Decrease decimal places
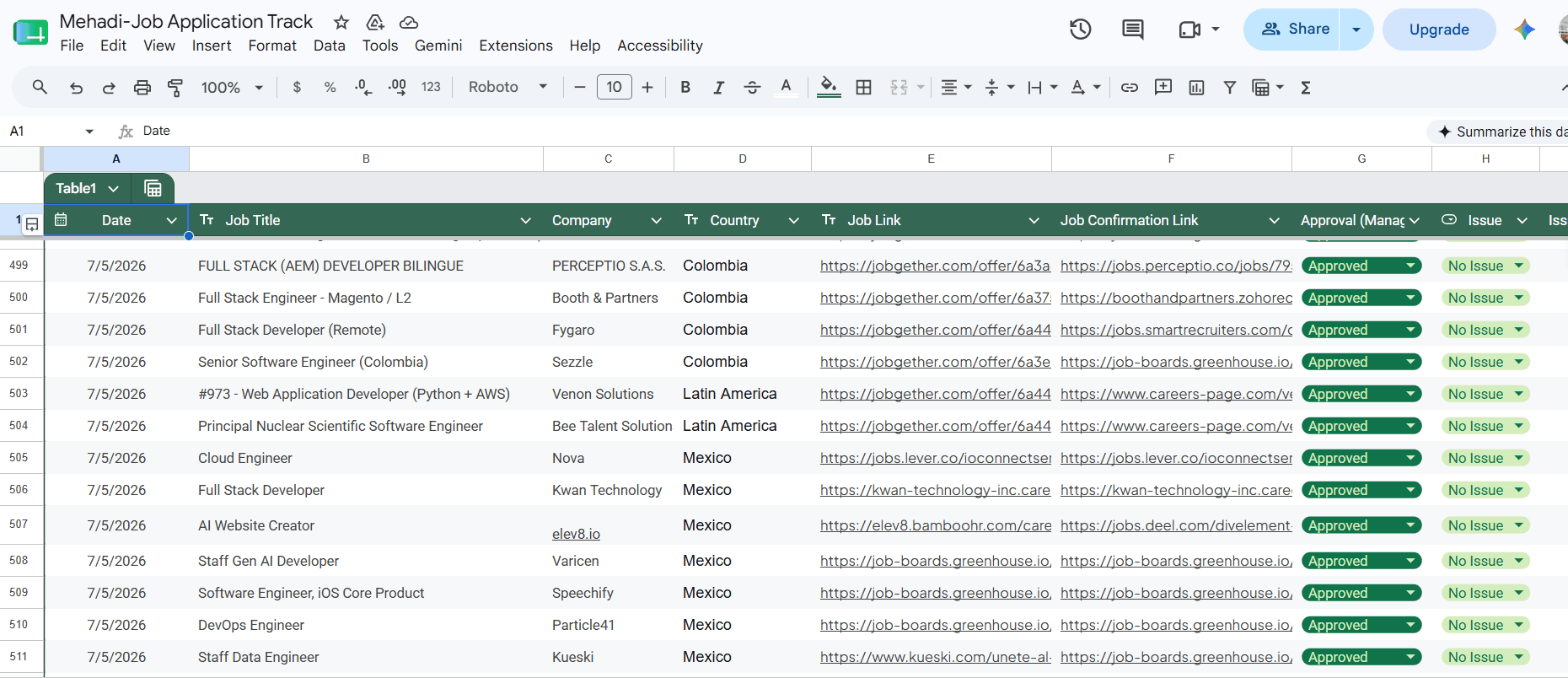This screenshot has height=678, width=1568. click(363, 87)
